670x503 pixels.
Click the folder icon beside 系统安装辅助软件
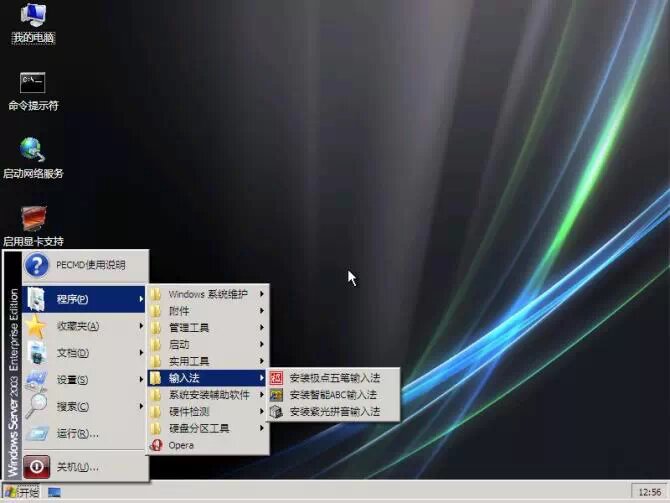156,395
